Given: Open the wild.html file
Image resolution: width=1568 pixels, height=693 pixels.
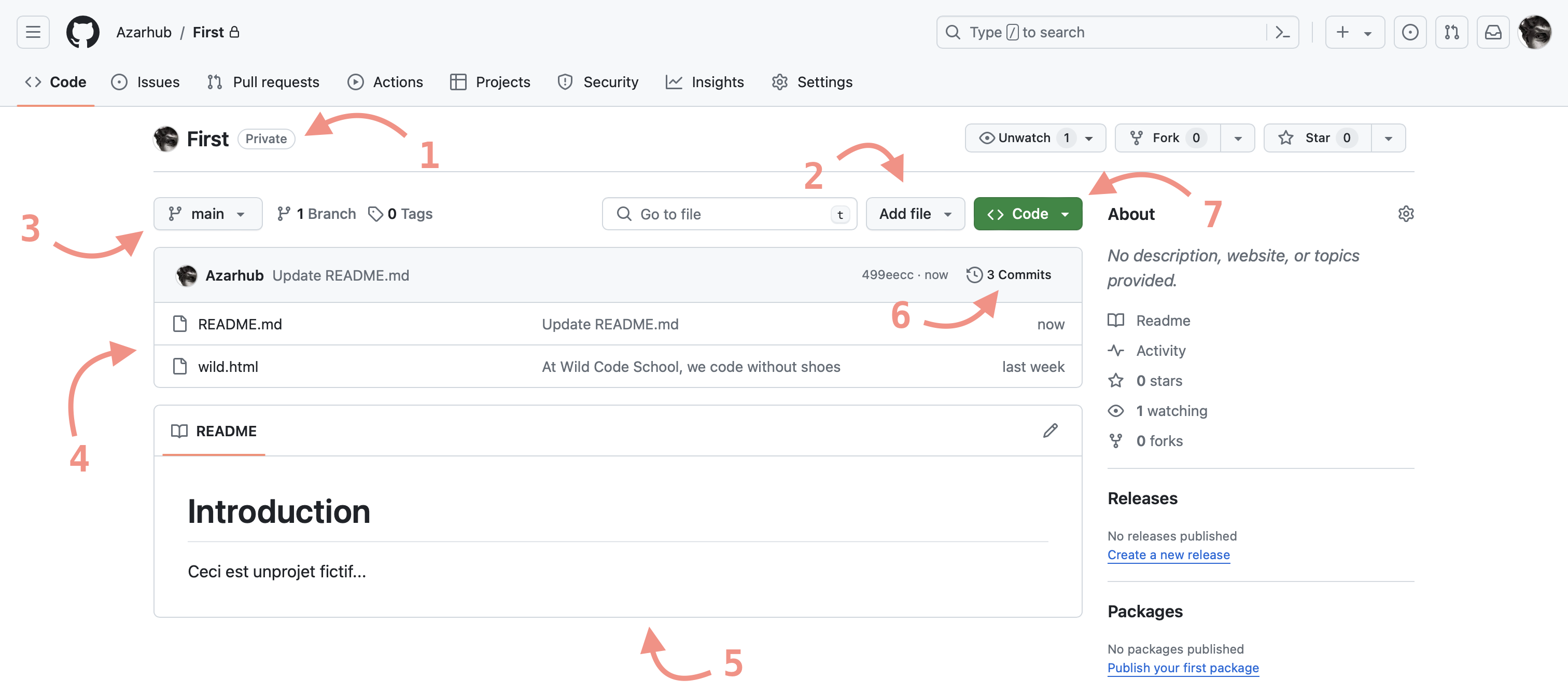Looking at the screenshot, I should [228, 367].
